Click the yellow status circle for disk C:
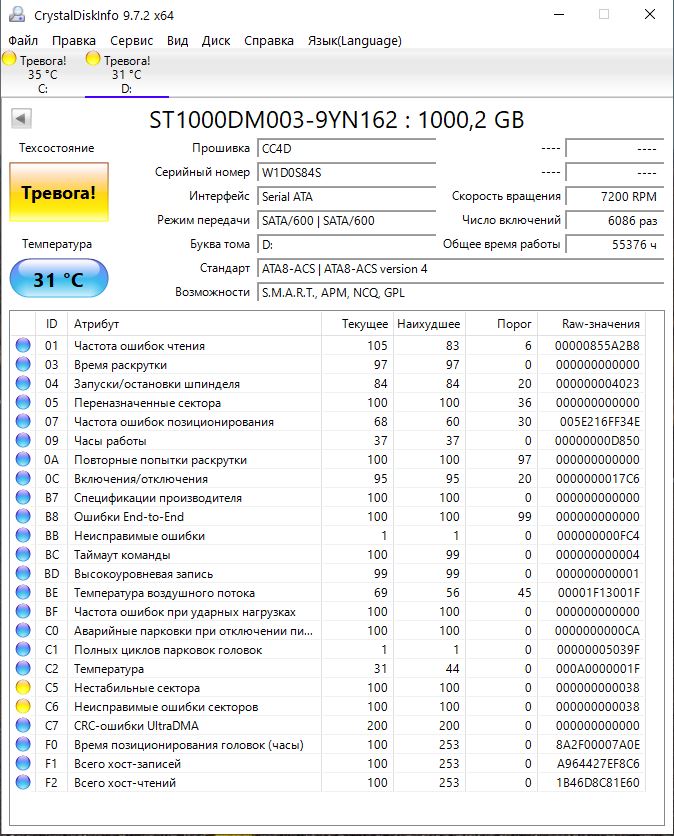The width and height of the screenshot is (674, 836). (x=10, y=58)
